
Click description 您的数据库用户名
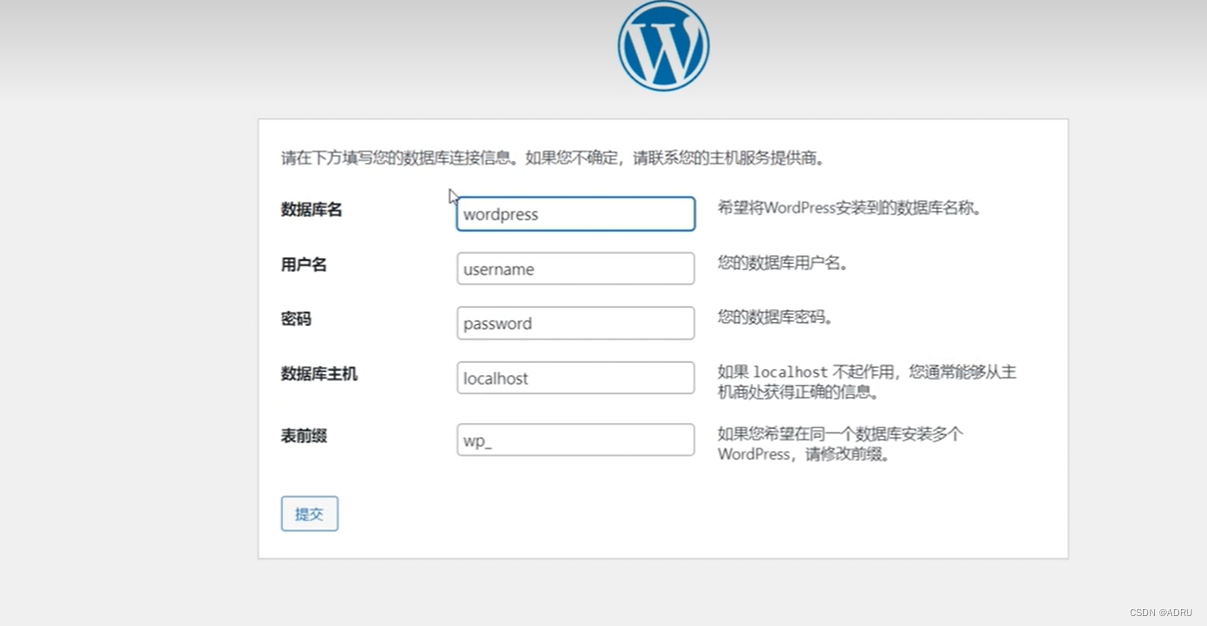click(x=783, y=263)
